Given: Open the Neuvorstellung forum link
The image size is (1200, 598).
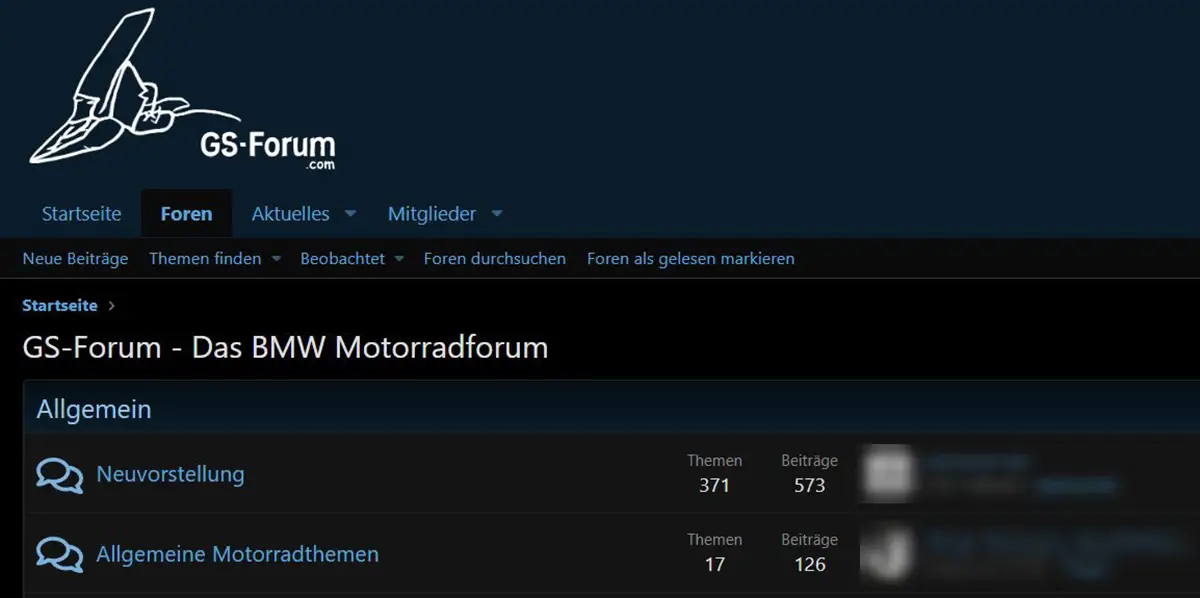Looking at the screenshot, I should tap(170, 474).
